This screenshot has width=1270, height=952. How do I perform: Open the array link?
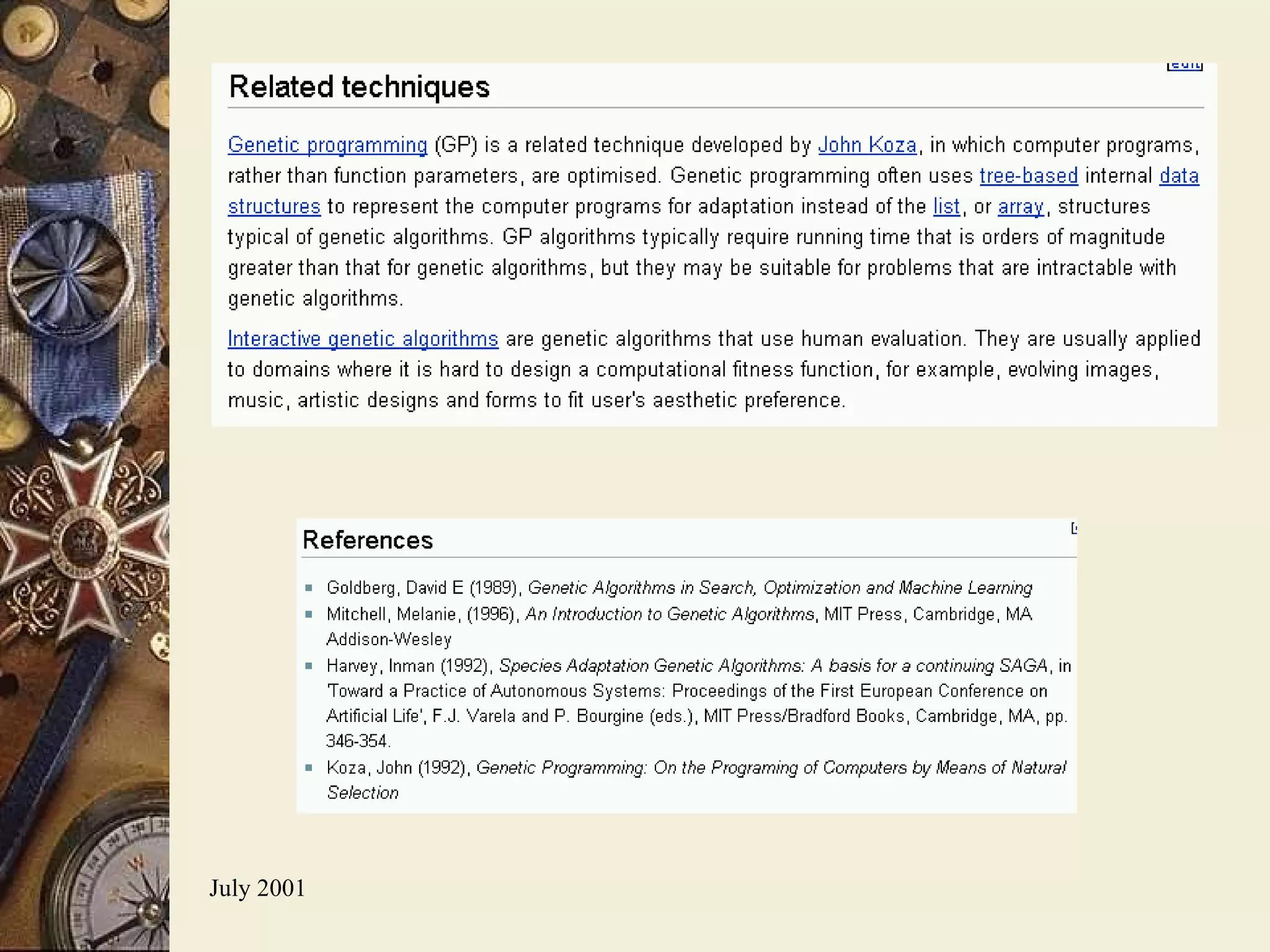click(x=1021, y=206)
